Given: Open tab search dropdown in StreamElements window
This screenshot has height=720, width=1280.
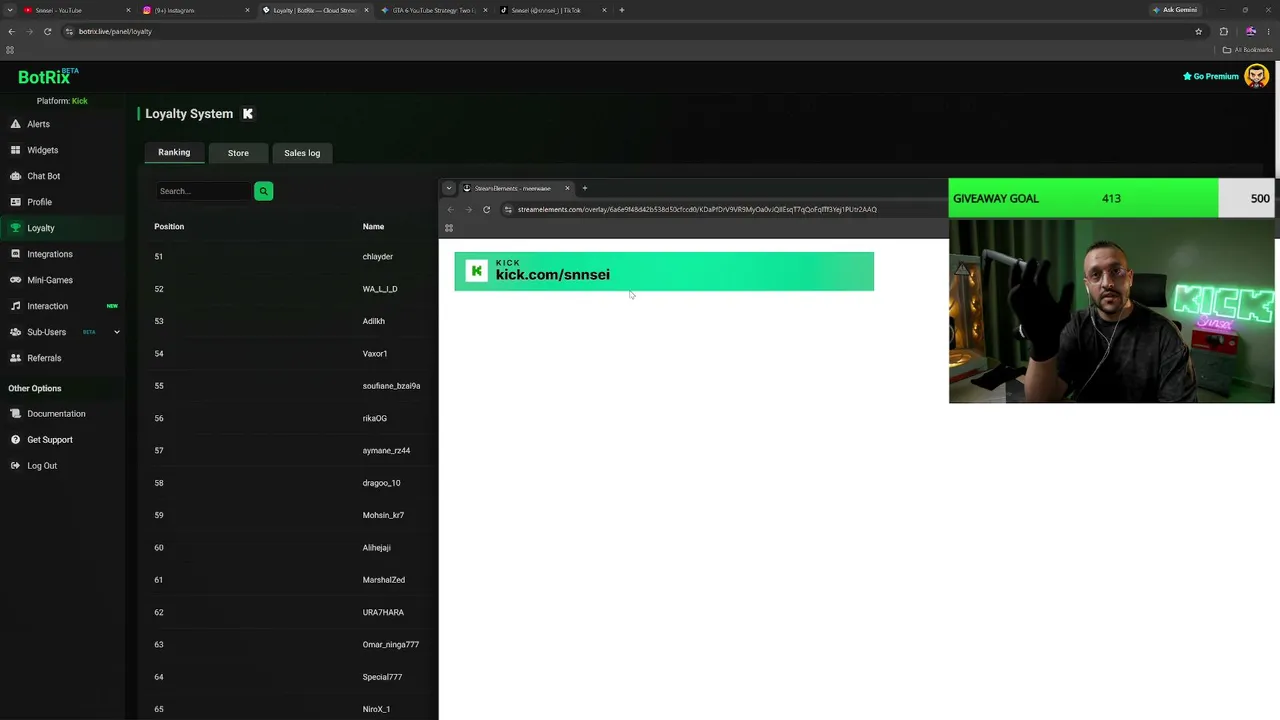Looking at the screenshot, I should (x=449, y=188).
